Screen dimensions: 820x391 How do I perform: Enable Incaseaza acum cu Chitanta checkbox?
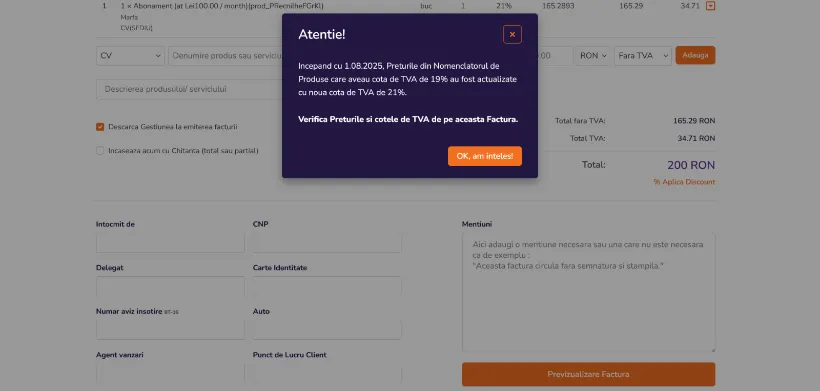tap(100, 151)
